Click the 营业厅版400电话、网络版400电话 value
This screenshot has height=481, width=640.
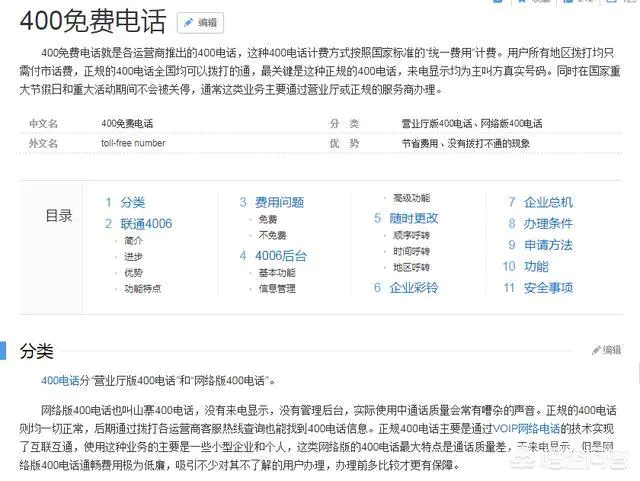click(x=472, y=123)
